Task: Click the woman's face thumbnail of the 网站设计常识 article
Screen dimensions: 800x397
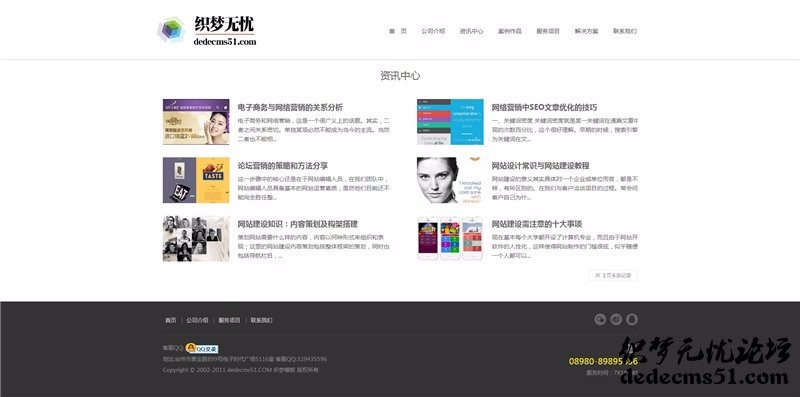Action: pos(450,180)
